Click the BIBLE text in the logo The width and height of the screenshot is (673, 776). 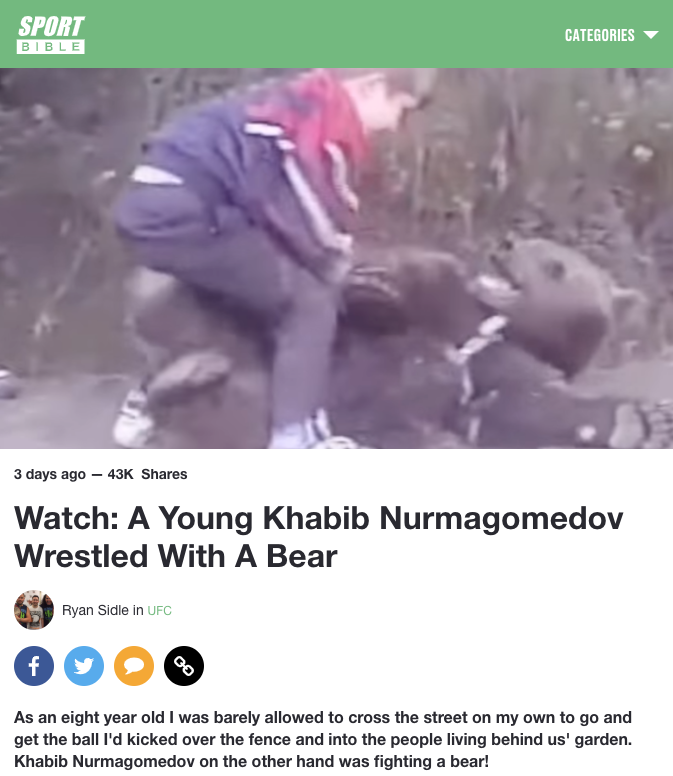pos(50,47)
